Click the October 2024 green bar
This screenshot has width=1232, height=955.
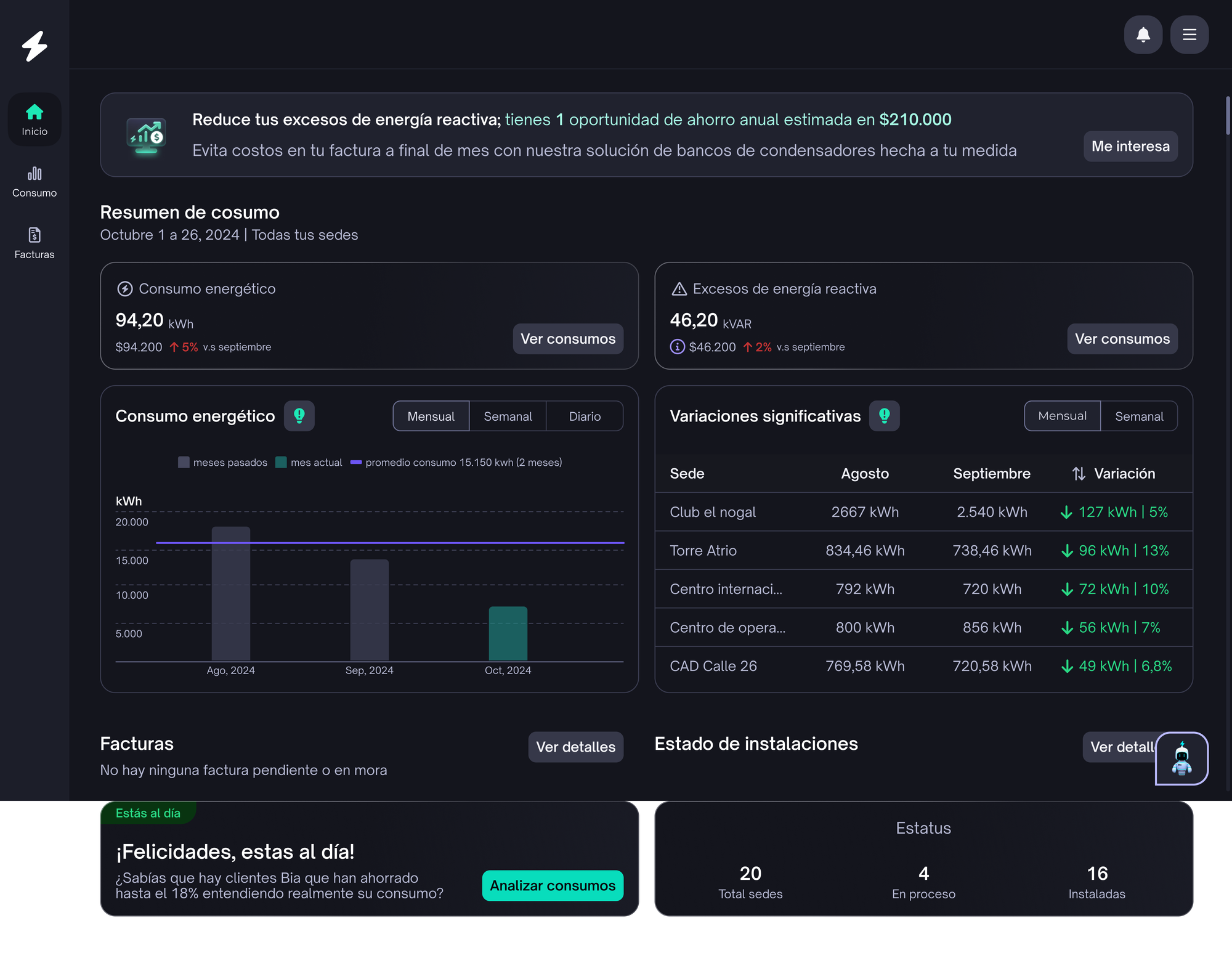pos(508,633)
